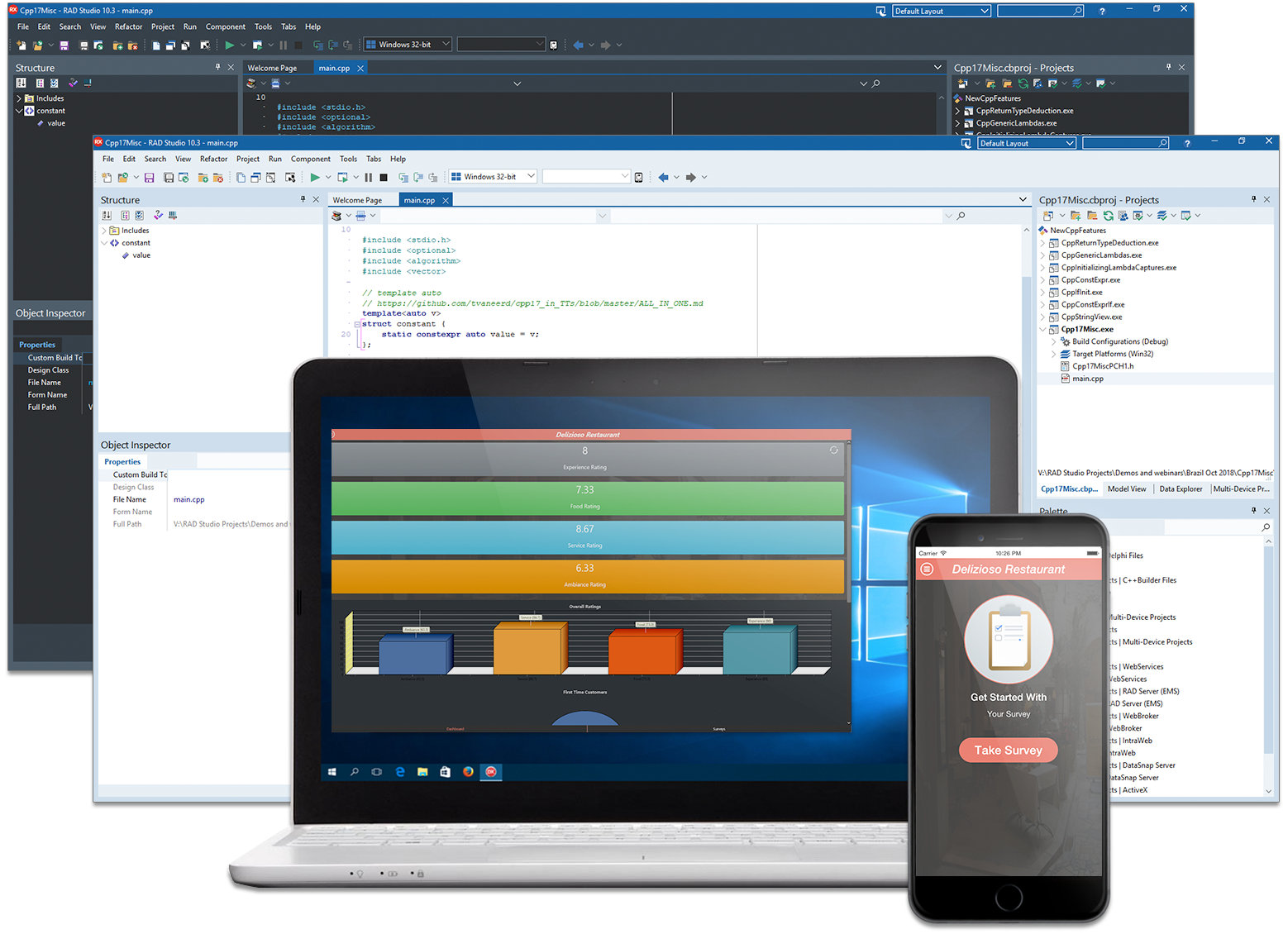Open File Explorer on laptop taskbar
This screenshot has width=1288, height=934.
(x=422, y=772)
